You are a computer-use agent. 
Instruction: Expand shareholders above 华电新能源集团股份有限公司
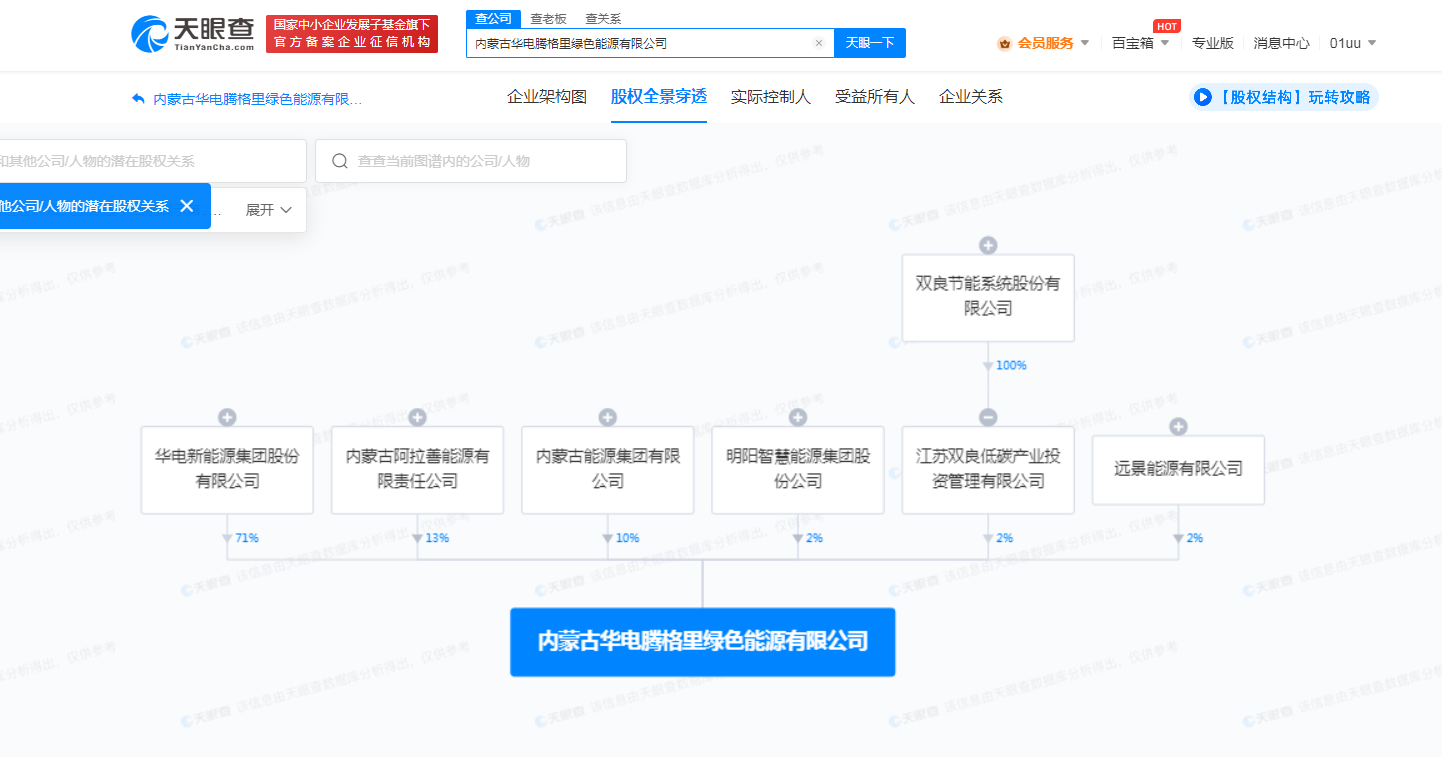coord(227,418)
